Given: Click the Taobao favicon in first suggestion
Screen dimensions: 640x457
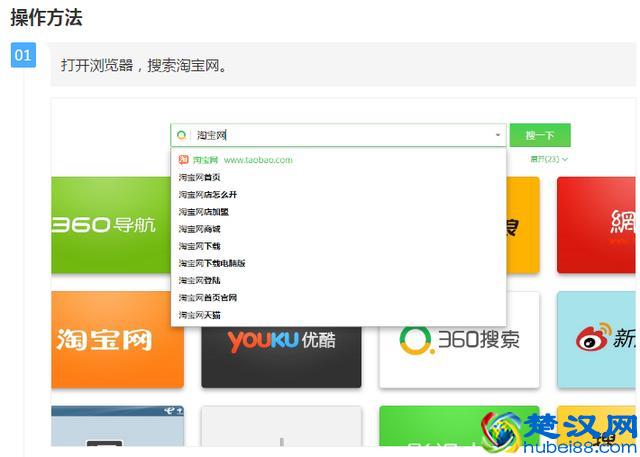Looking at the screenshot, I should (183, 160).
